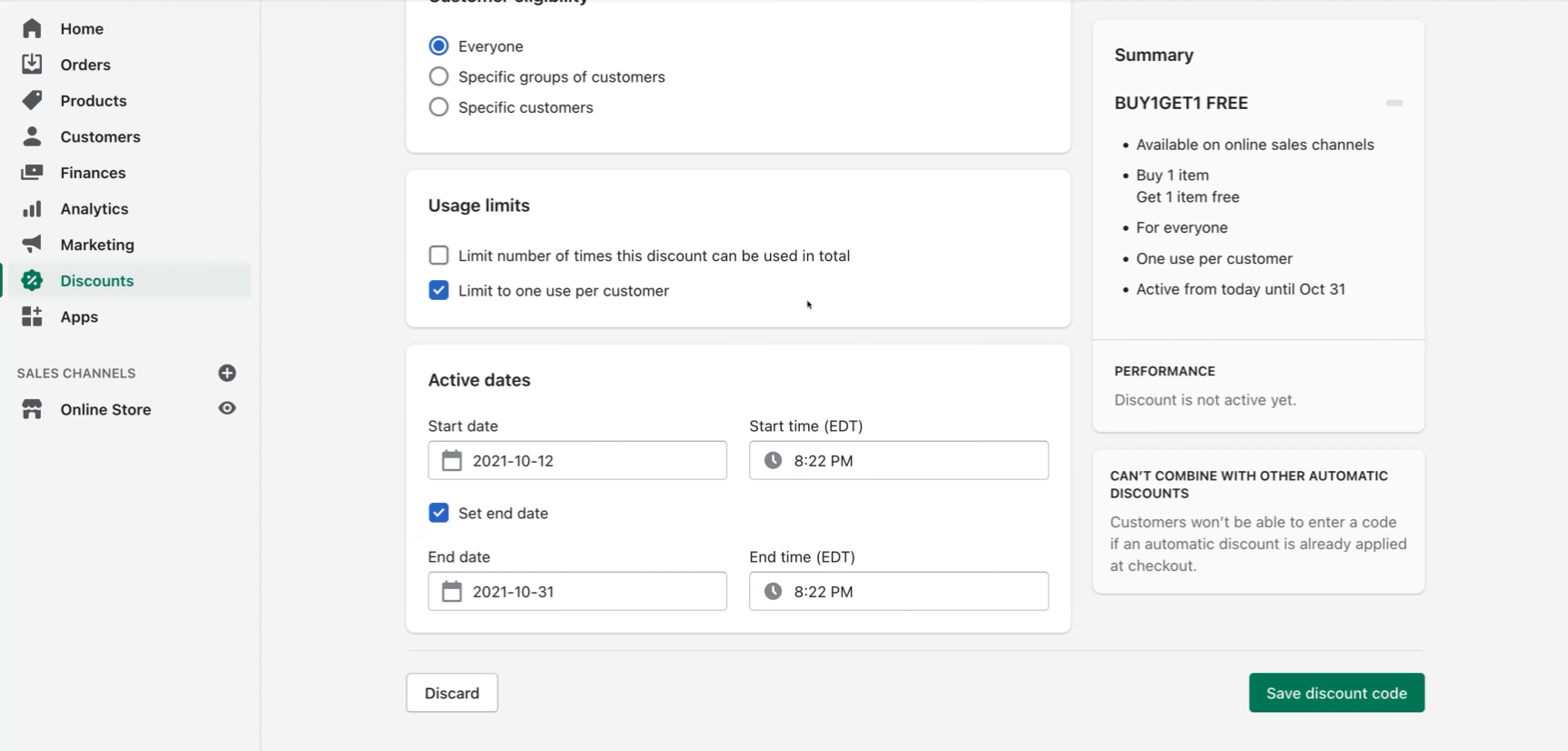Click the End date calendar icon

click(452, 591)
